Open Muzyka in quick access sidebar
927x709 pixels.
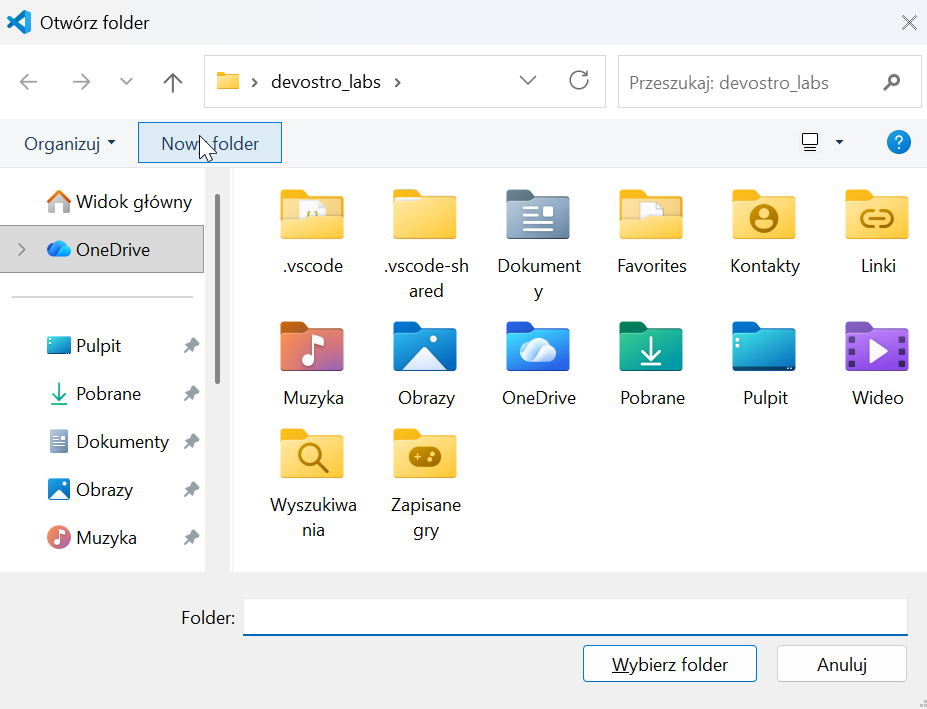(92, 538)
